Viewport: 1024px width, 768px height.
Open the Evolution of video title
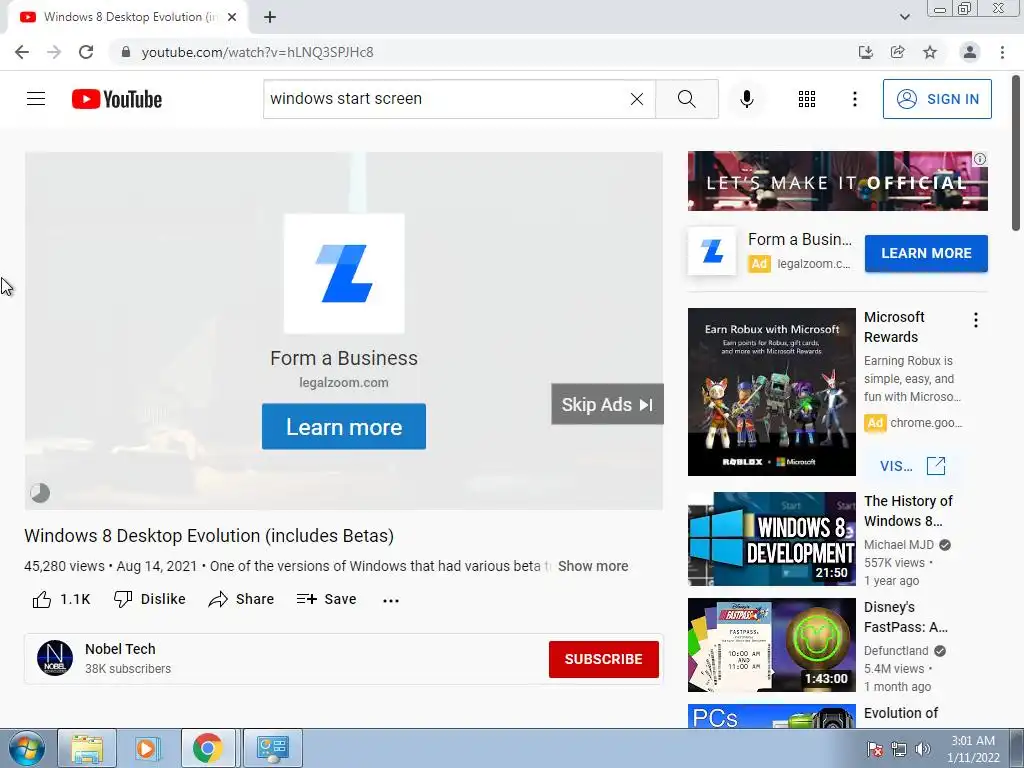tap(901, 713)
